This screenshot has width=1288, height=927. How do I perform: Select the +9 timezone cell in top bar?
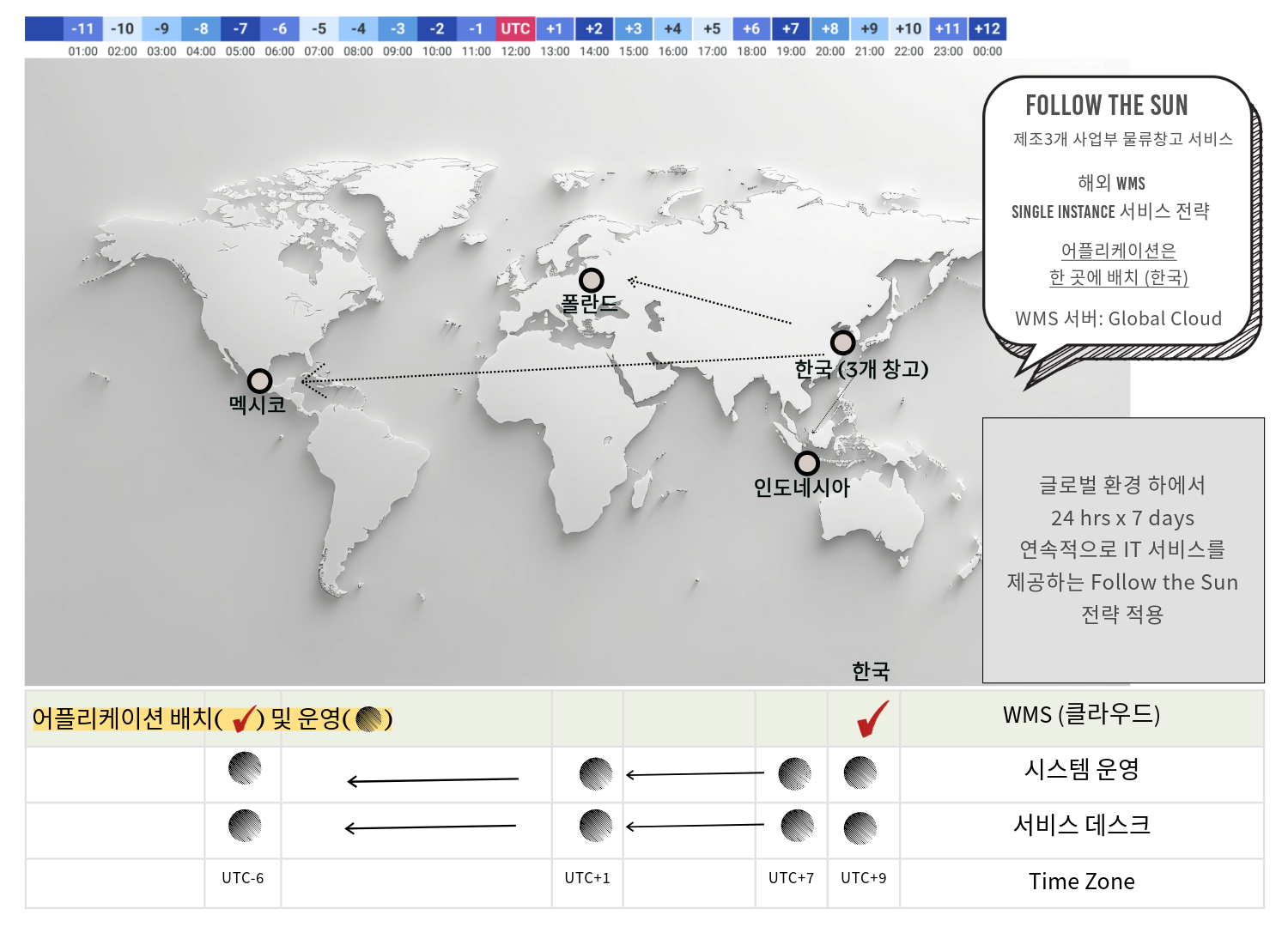pyautogui.click(x=869, y=29)
